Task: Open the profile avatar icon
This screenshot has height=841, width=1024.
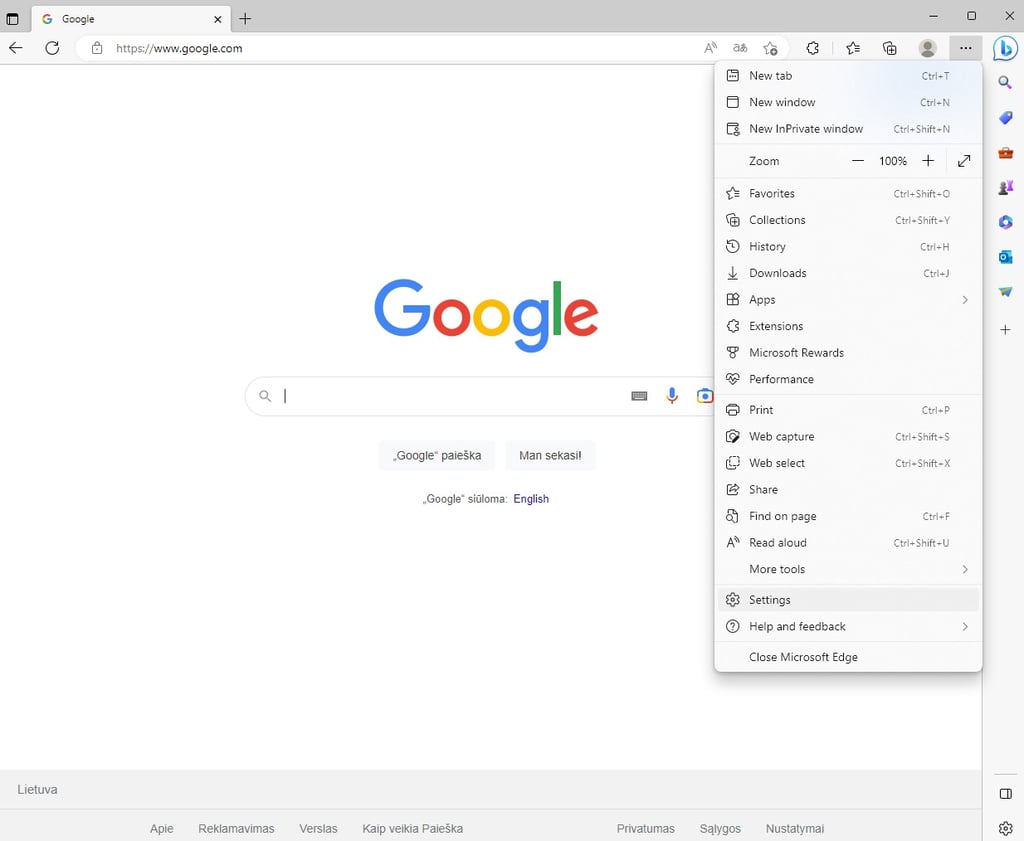Action: 927,48
